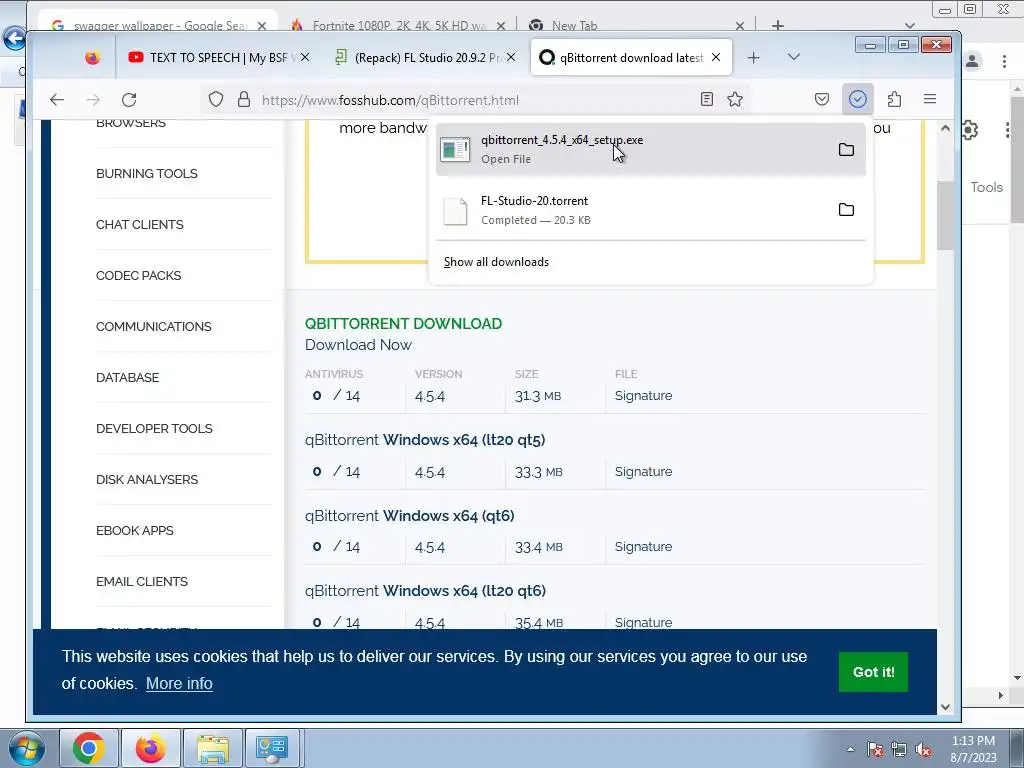
Task: Open pinned Firefox tab icon
Action: [93, 57]
